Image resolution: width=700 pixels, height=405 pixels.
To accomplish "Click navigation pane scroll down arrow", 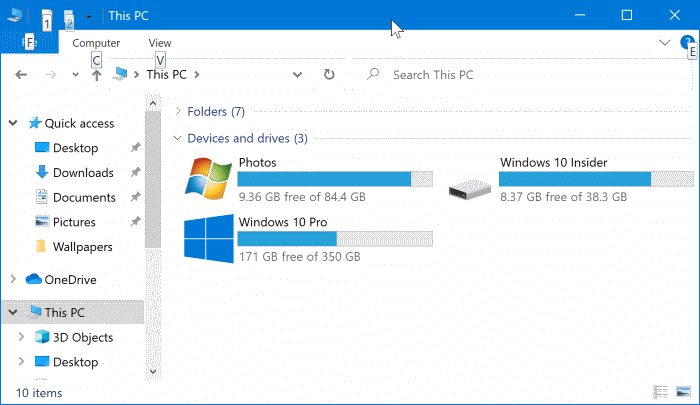I will tap(153, 371).
